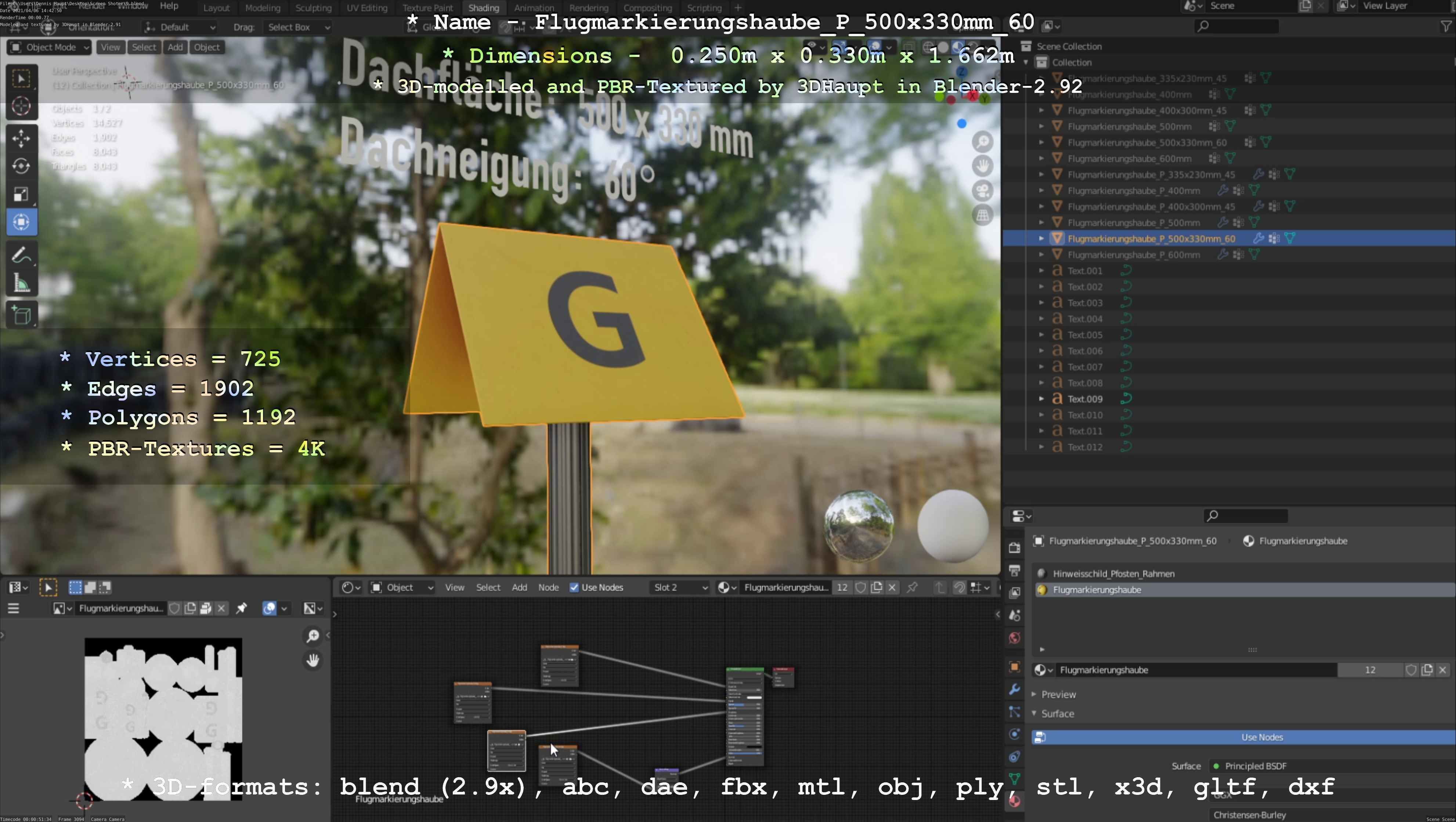Select the Hinweisschild_Pfosten_Rahmen material slot

(1113, 573)
